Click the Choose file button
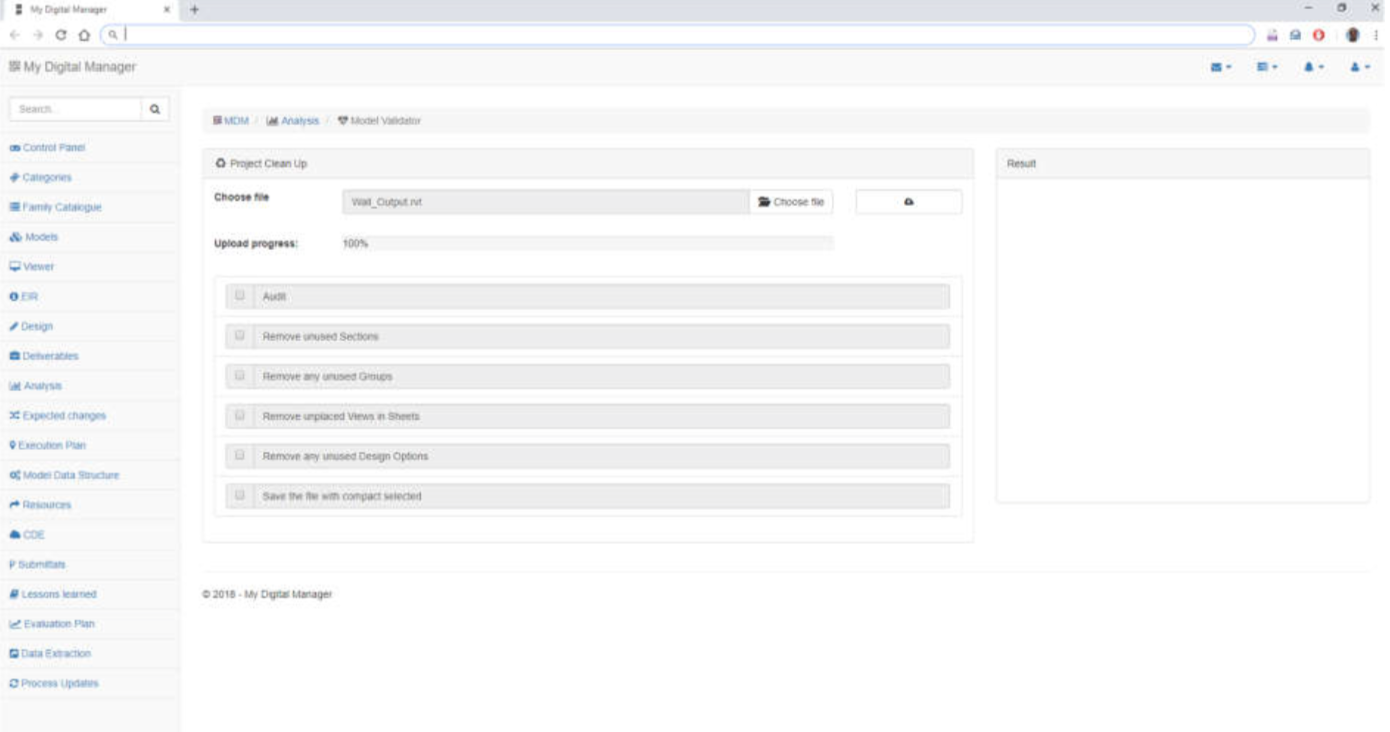This screenshot has height=732, width=1390. coord(790,201)
